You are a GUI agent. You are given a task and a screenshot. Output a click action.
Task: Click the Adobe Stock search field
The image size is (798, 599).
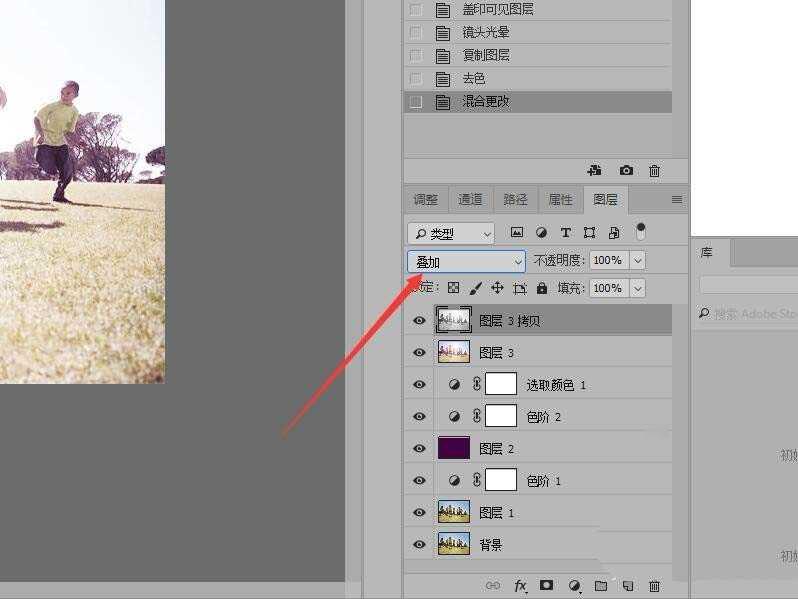pos(748,313)
